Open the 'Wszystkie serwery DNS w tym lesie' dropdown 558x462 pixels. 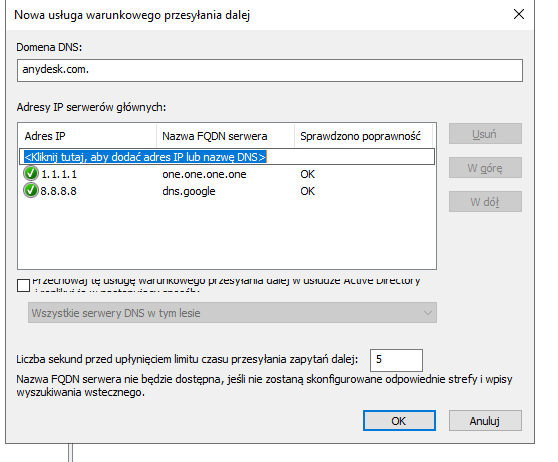click(x=232, y=313)
